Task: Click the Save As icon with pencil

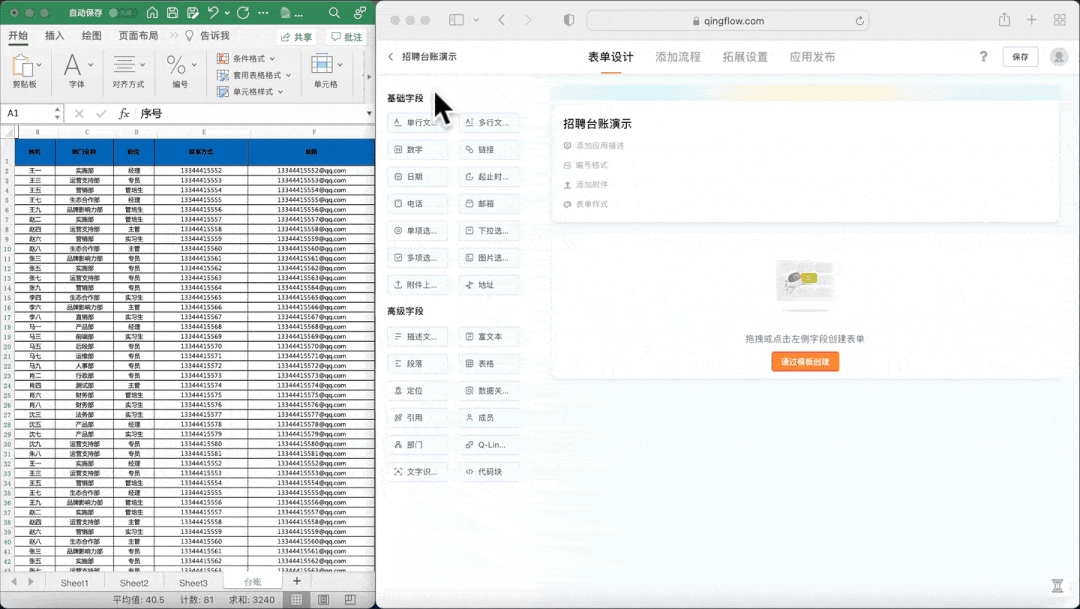Action: (x=193, y=12)
